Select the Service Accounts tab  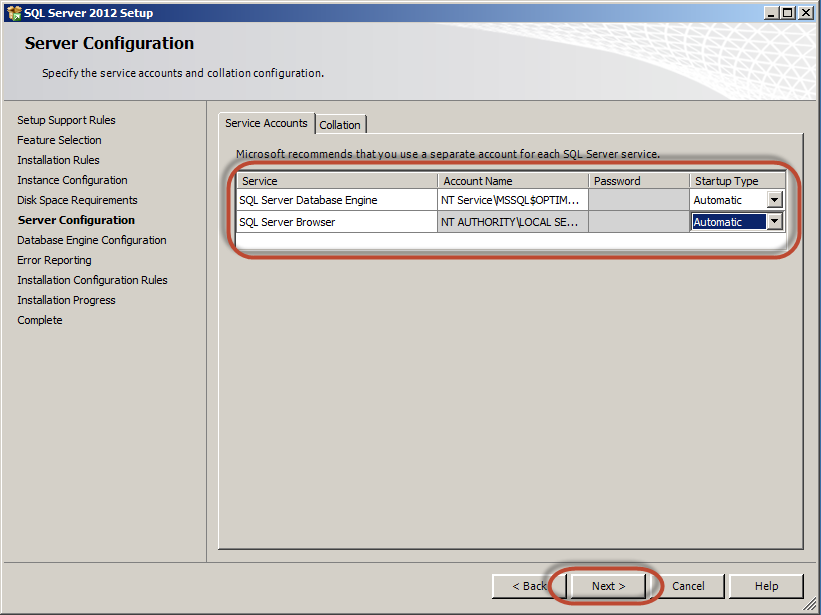pyautogui.click(x=266, y=123)
